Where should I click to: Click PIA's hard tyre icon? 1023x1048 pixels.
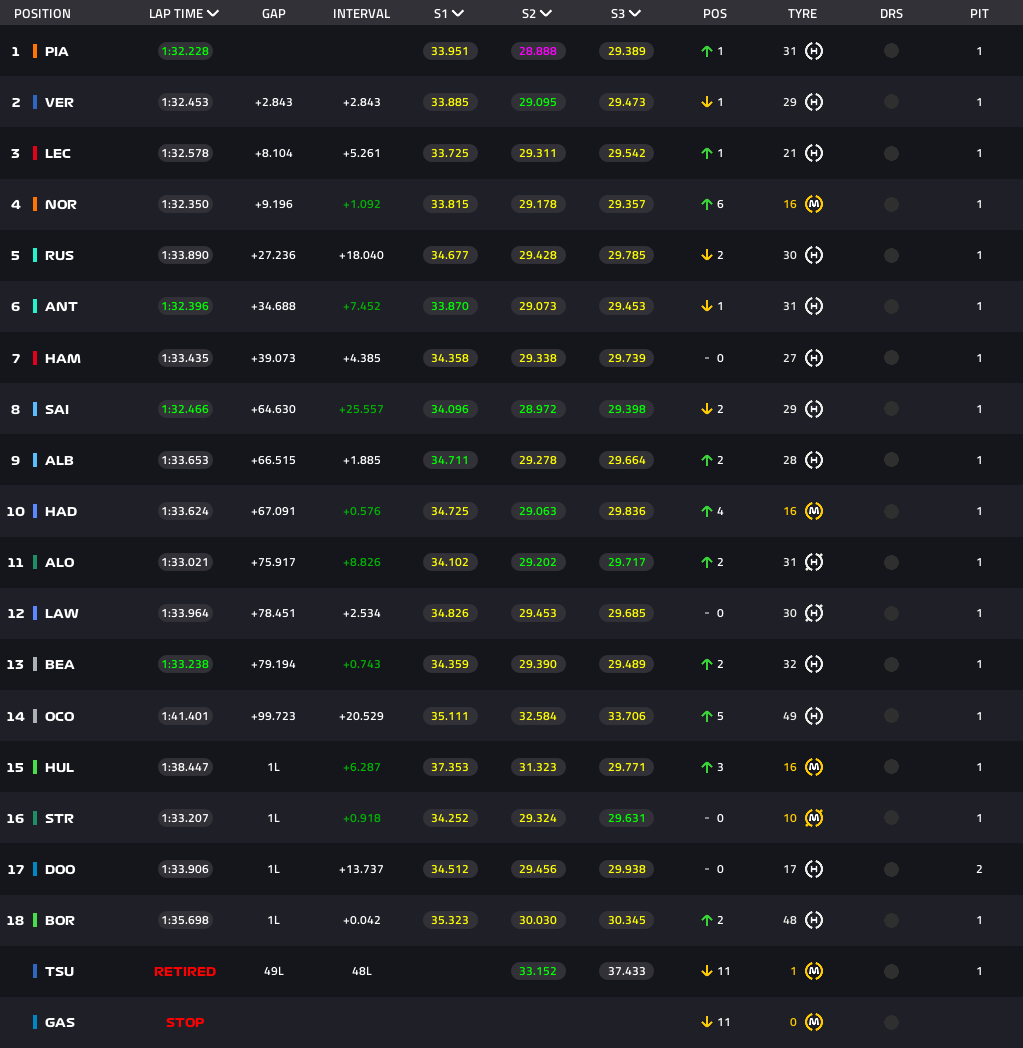pyautogui.click(x=813, y=51)
